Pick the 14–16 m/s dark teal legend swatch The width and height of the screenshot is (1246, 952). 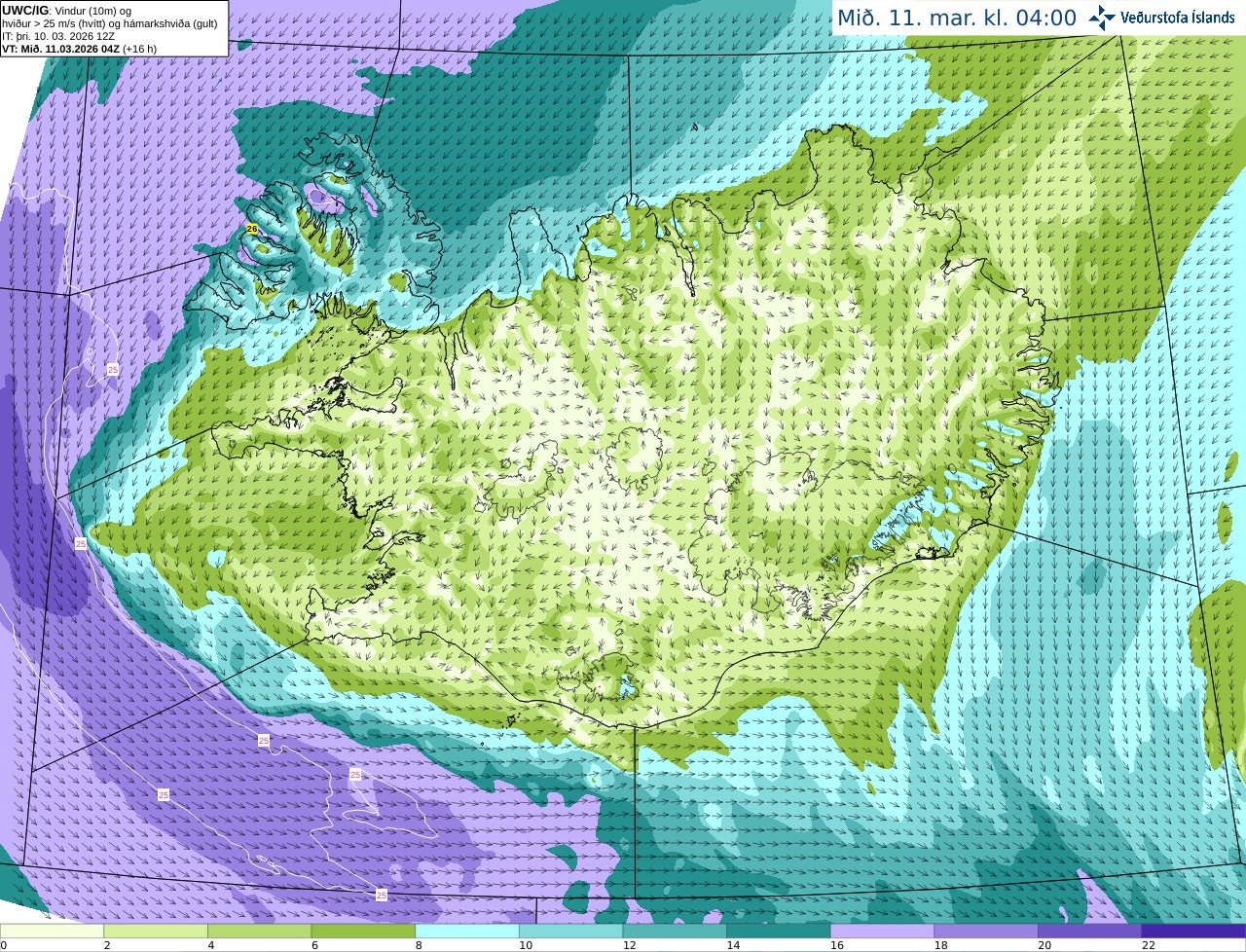point(779,932)
